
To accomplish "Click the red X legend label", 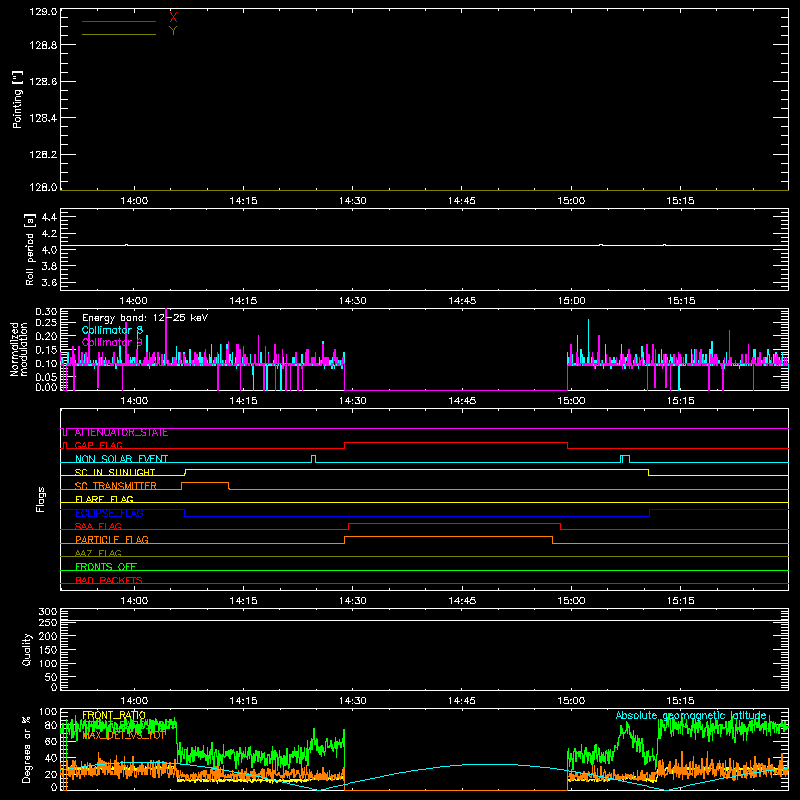I will point(173,18).
